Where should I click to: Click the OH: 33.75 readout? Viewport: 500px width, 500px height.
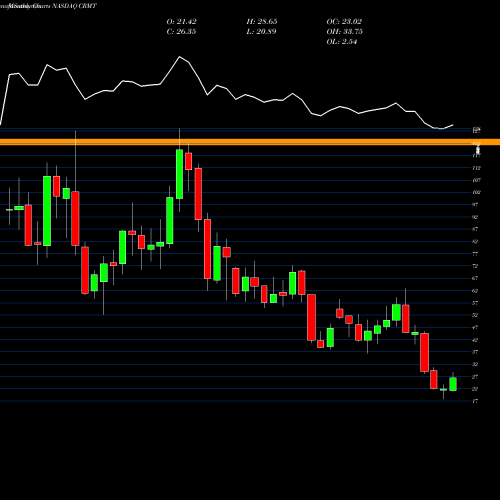[345, 32]
